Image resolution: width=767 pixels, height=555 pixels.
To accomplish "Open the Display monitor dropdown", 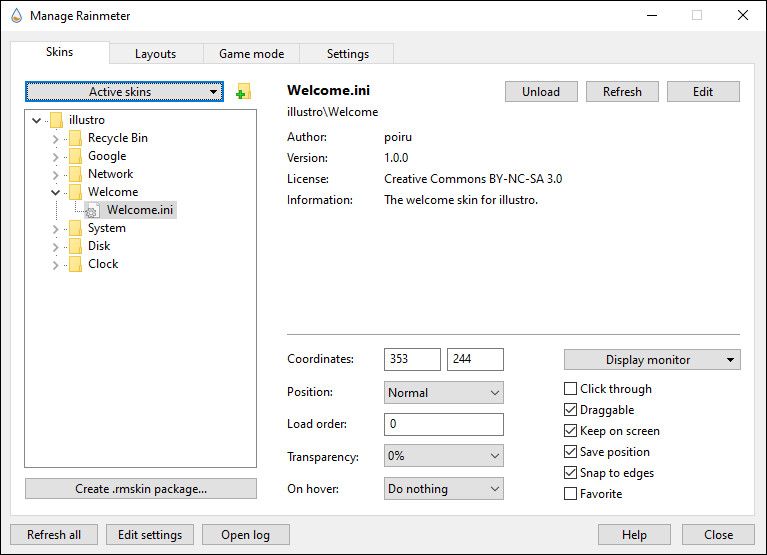I will (652, 360).
